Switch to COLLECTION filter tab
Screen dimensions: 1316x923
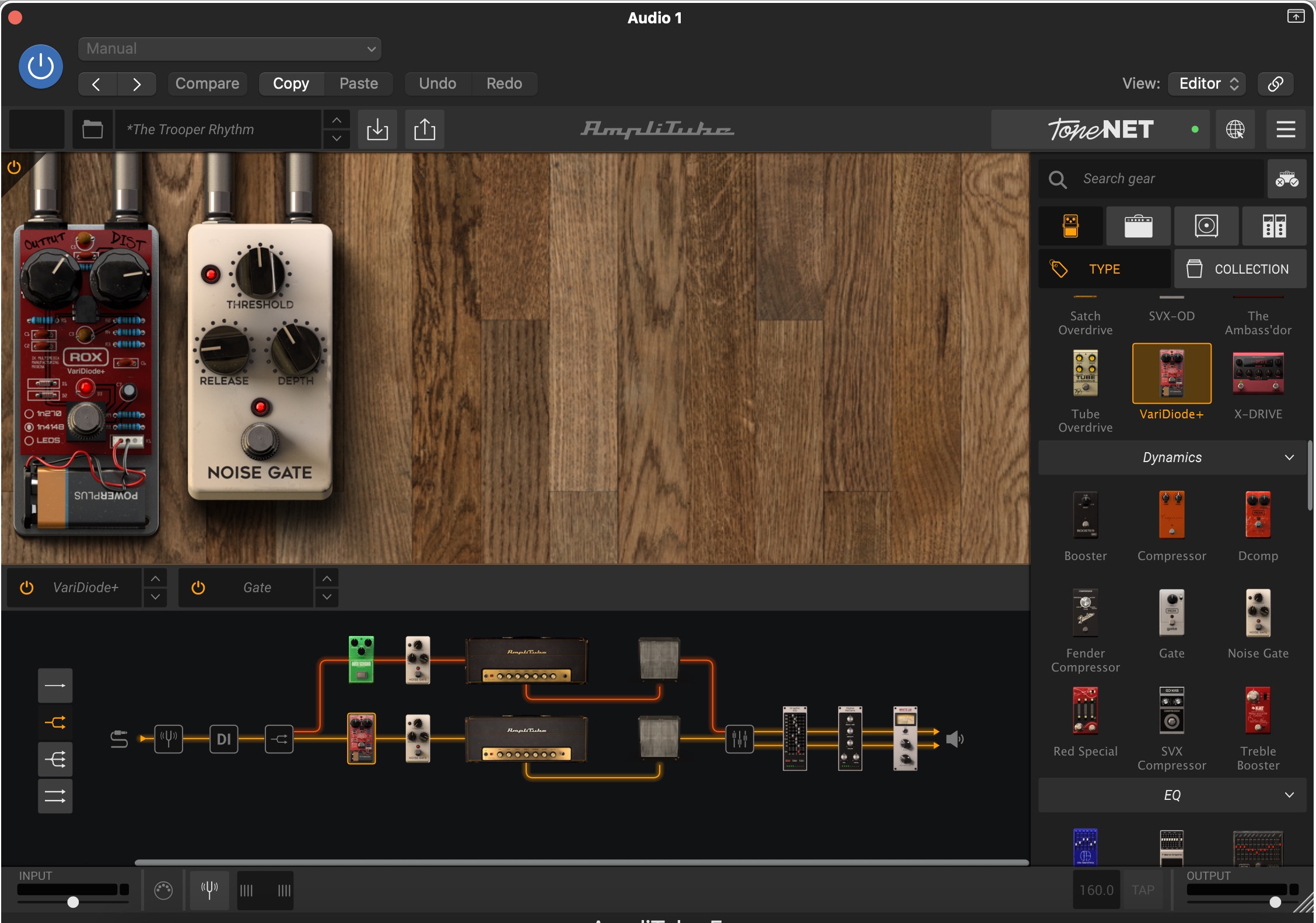coord(1240,269)
